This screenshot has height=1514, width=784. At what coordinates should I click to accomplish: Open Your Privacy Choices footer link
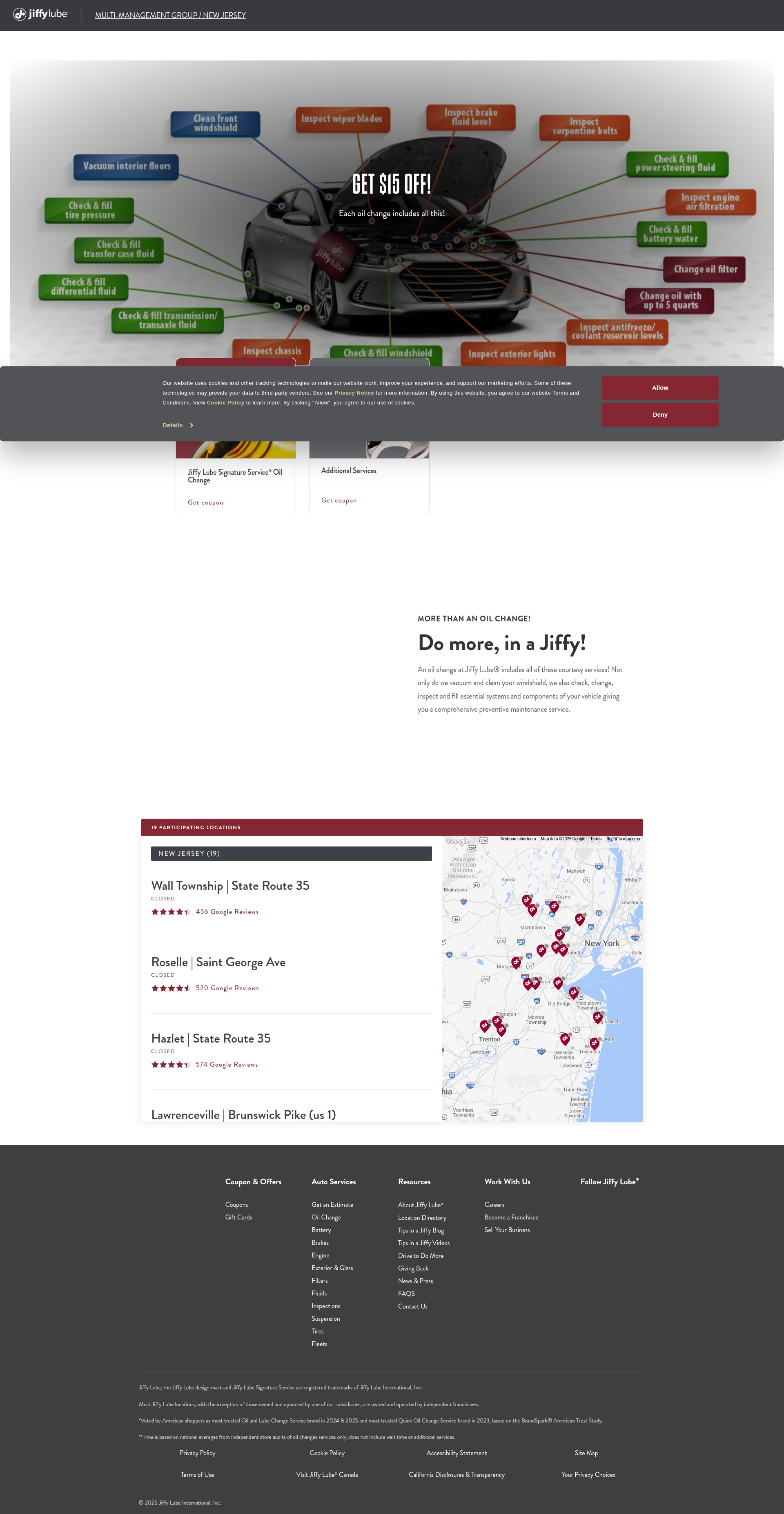[588, 1475]
